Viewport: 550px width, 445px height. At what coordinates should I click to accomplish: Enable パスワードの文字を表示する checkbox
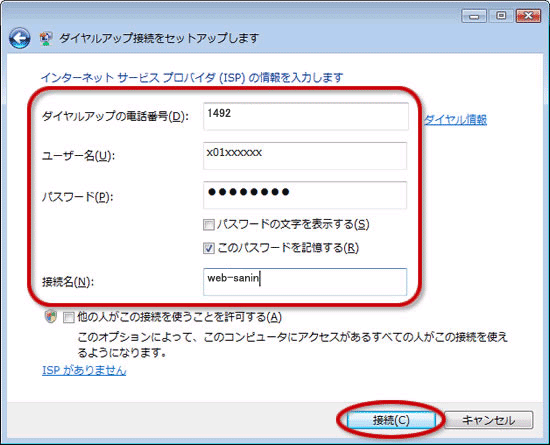tap(209, 224)
